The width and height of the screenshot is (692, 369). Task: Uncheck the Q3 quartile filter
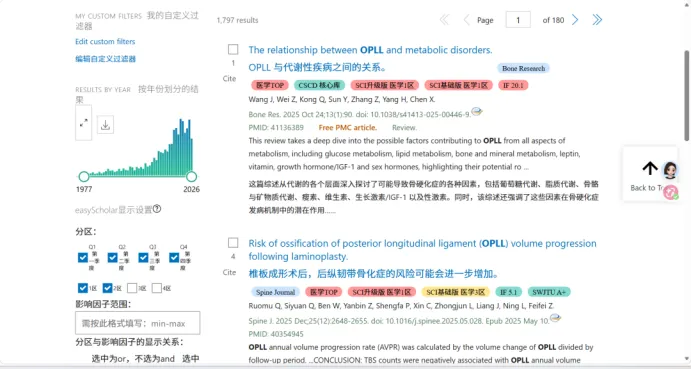[143, 257]
